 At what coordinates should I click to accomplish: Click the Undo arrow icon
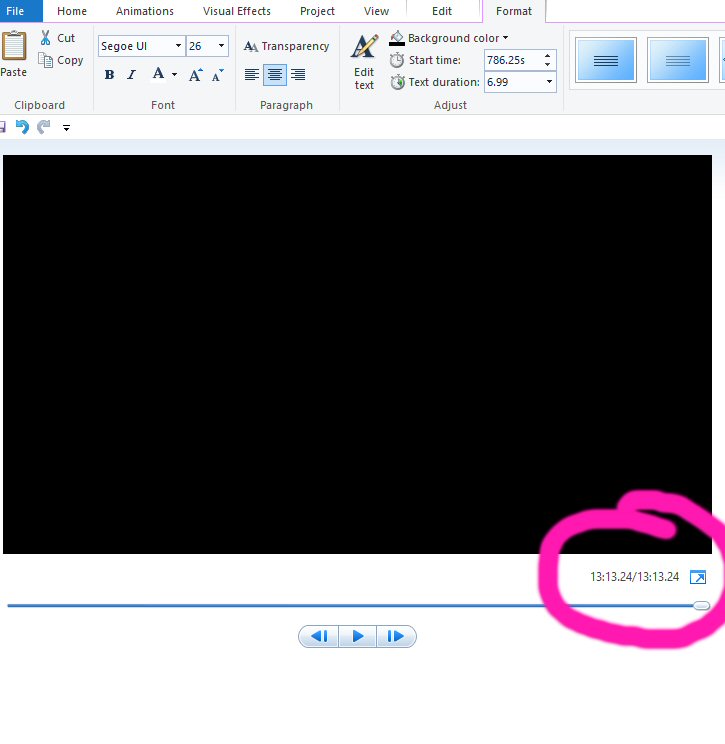point(22,127)
